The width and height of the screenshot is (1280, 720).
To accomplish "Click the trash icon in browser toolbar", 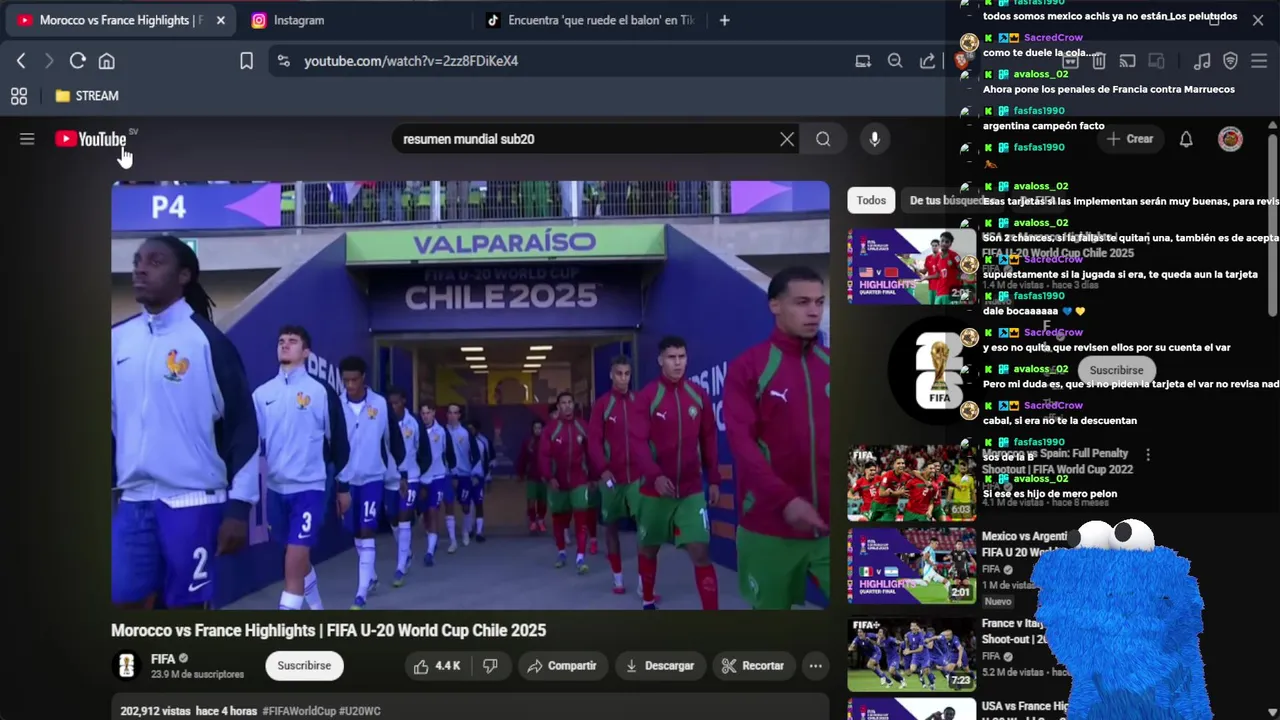I will click(x=1098, y=61).
